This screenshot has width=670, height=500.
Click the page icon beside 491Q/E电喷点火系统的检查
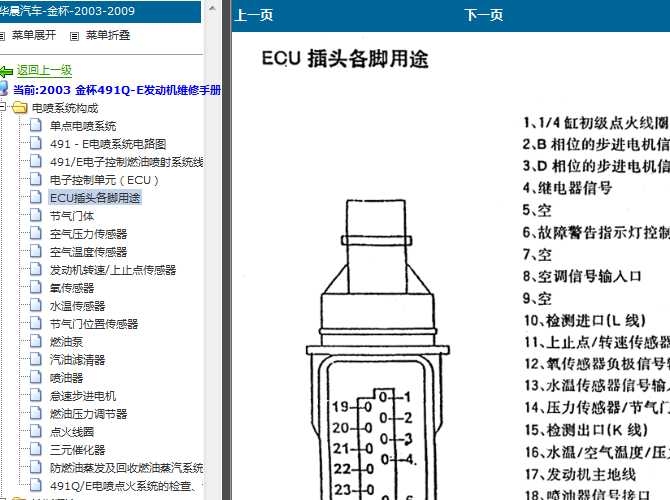tap(36, 484)
